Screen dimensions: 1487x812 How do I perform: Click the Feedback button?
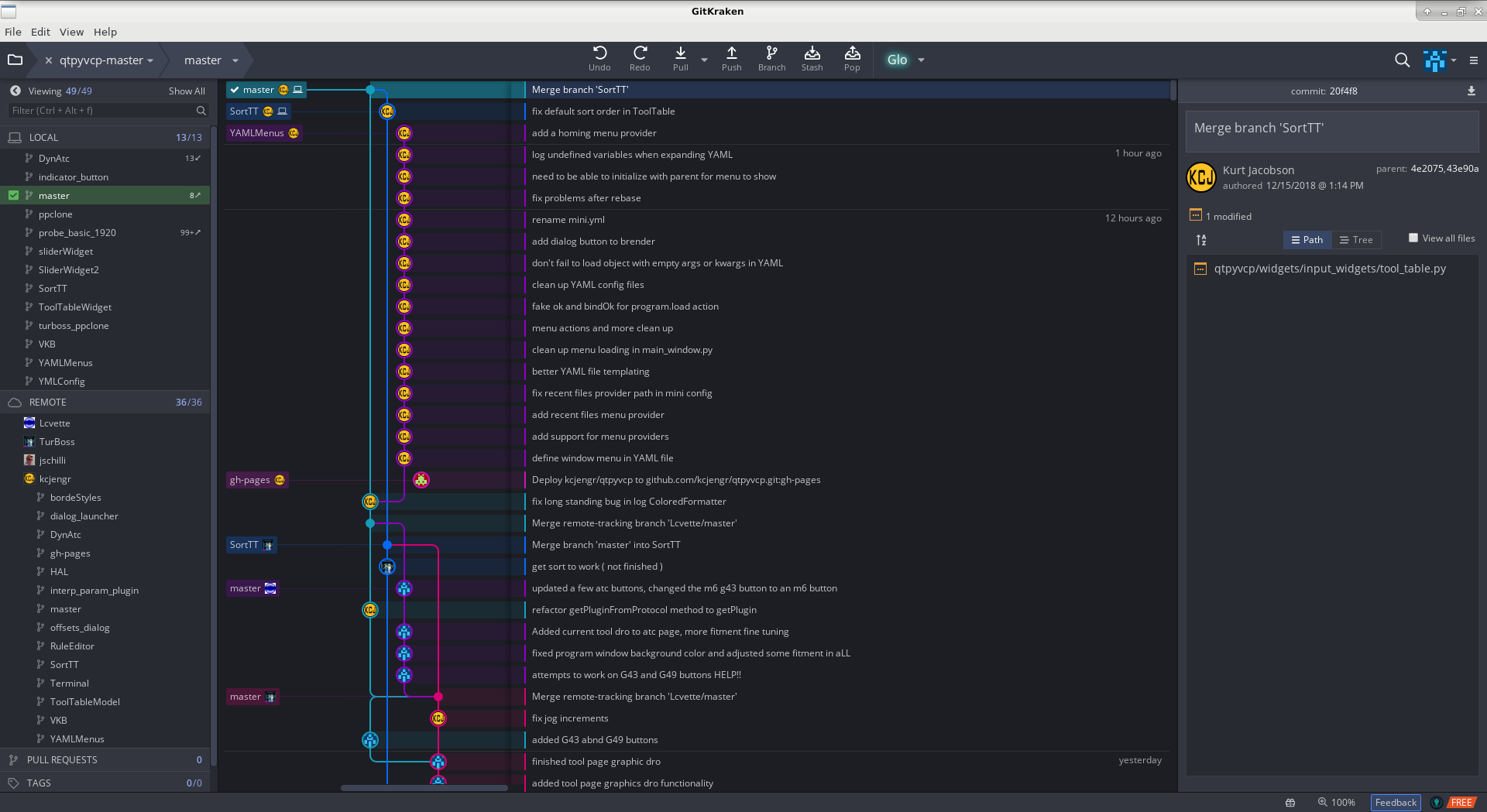(1396, 802)
